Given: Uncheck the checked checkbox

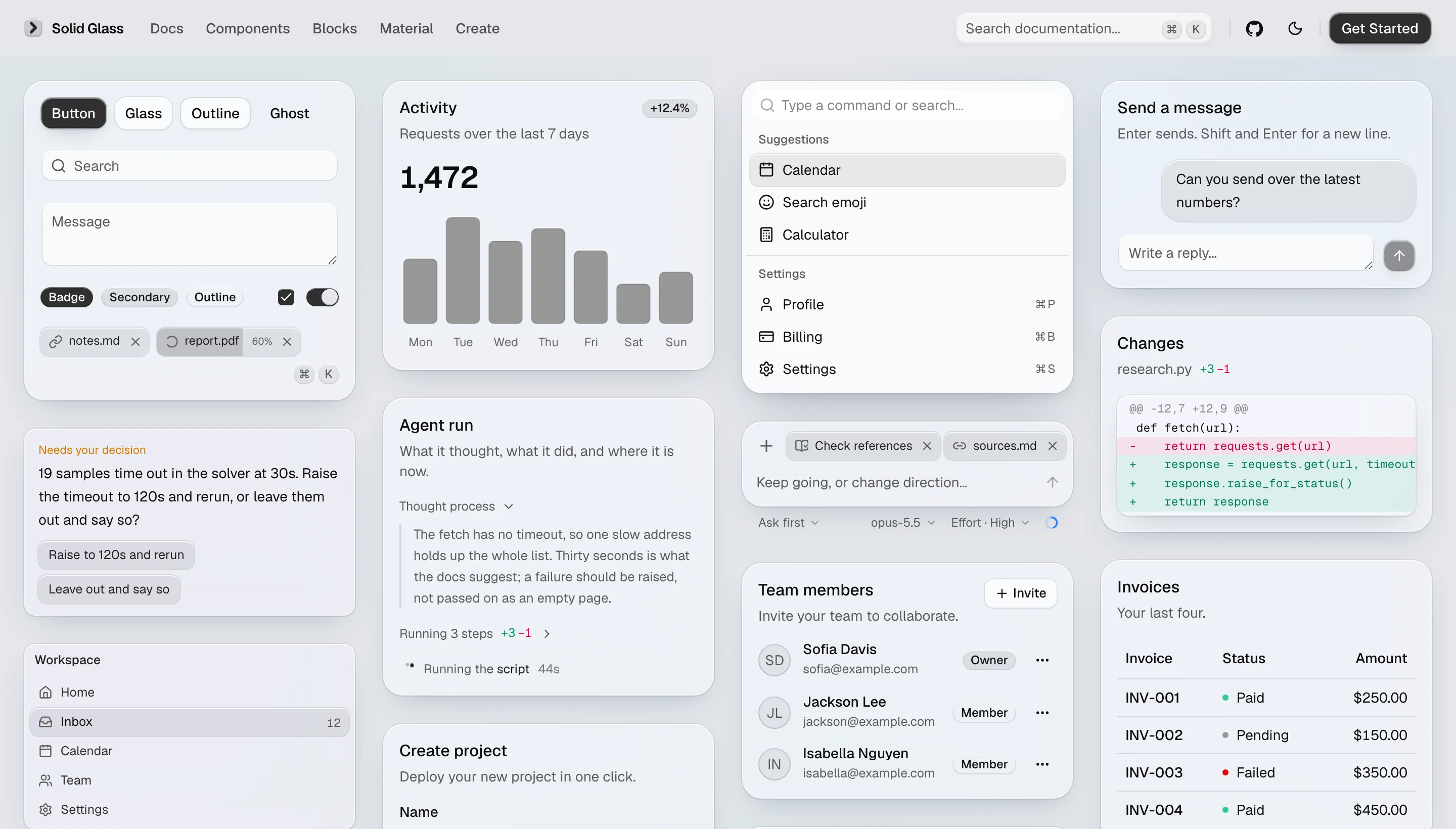Looking at the screenshot, I should [286, 297].
